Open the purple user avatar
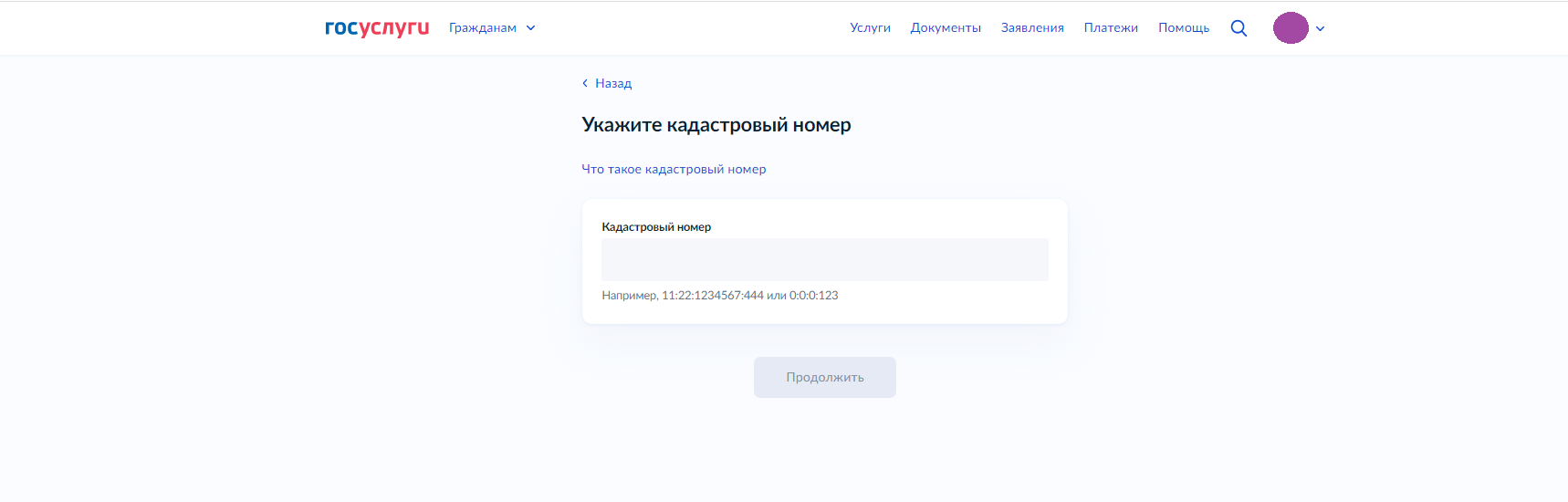Viewport: 1568px width, 502px height. tap(1291, 28)
